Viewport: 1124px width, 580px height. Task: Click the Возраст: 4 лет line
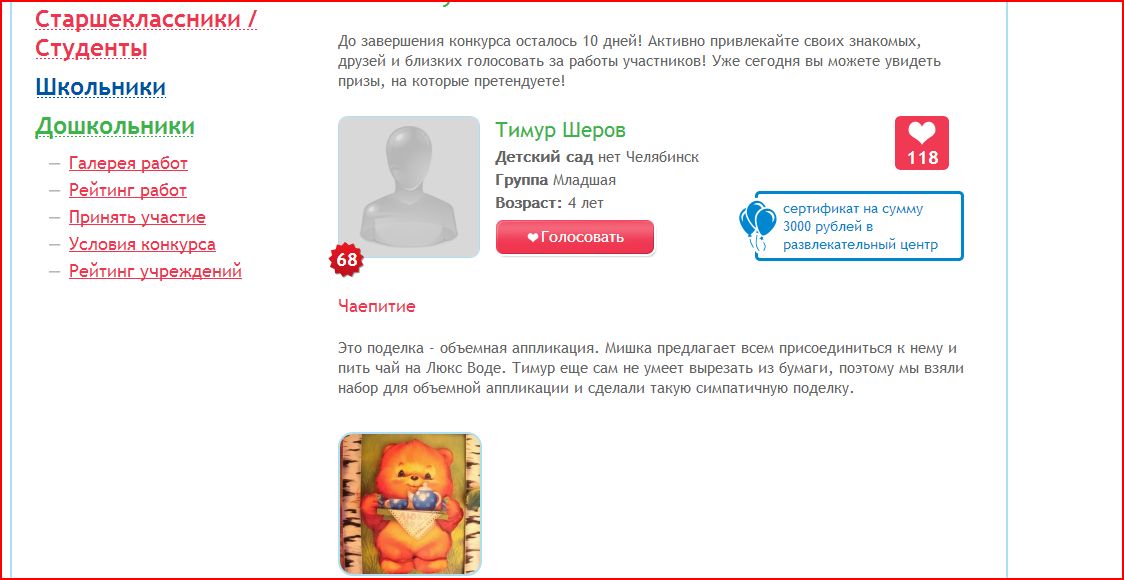click(550, 203)
